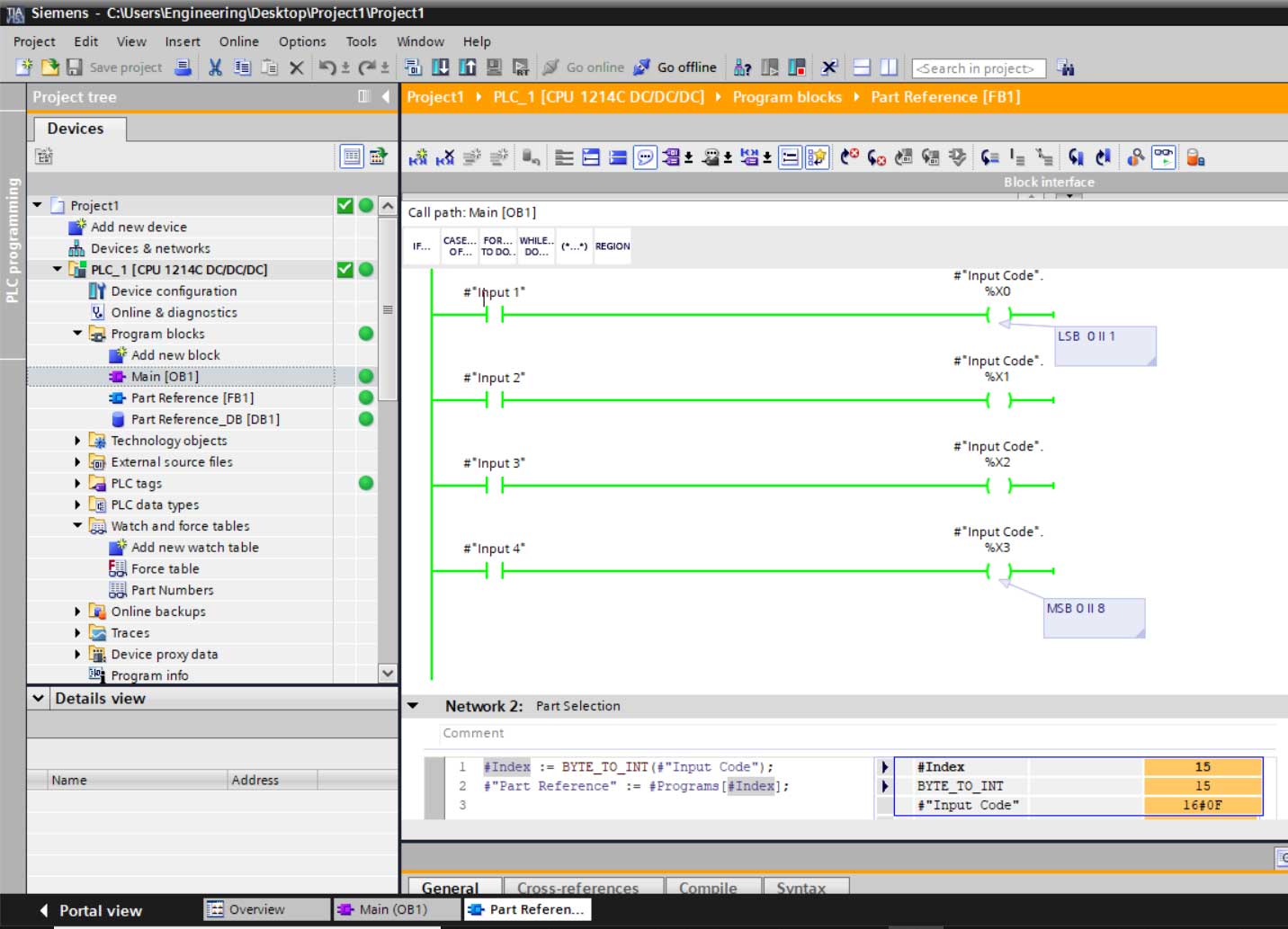Open the Project menu
The height and width of the screenshot is (929, 1288).
click(x=34, y=41)
